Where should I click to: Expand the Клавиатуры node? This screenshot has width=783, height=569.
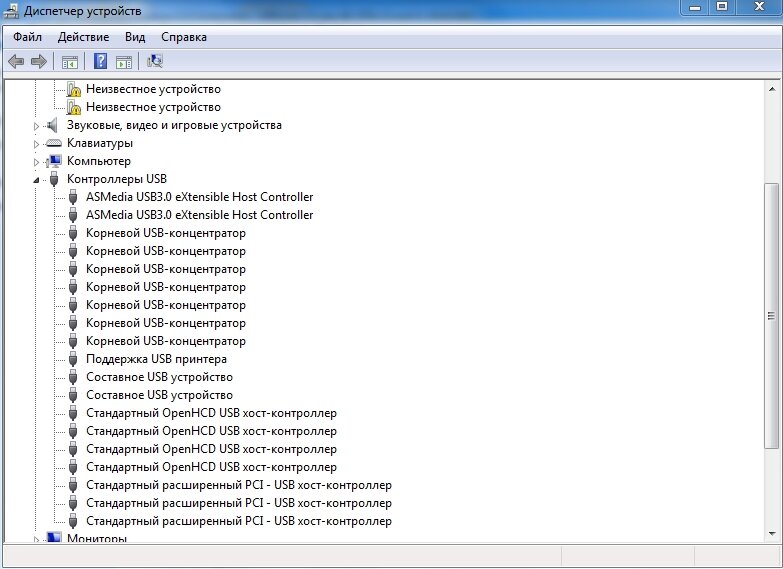[x=36, y=144]
